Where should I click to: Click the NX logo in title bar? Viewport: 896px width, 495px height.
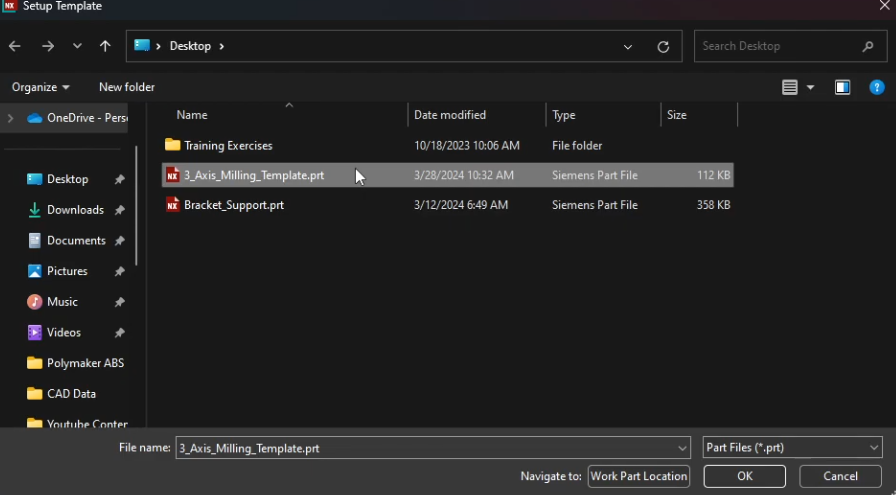point(10,6)
